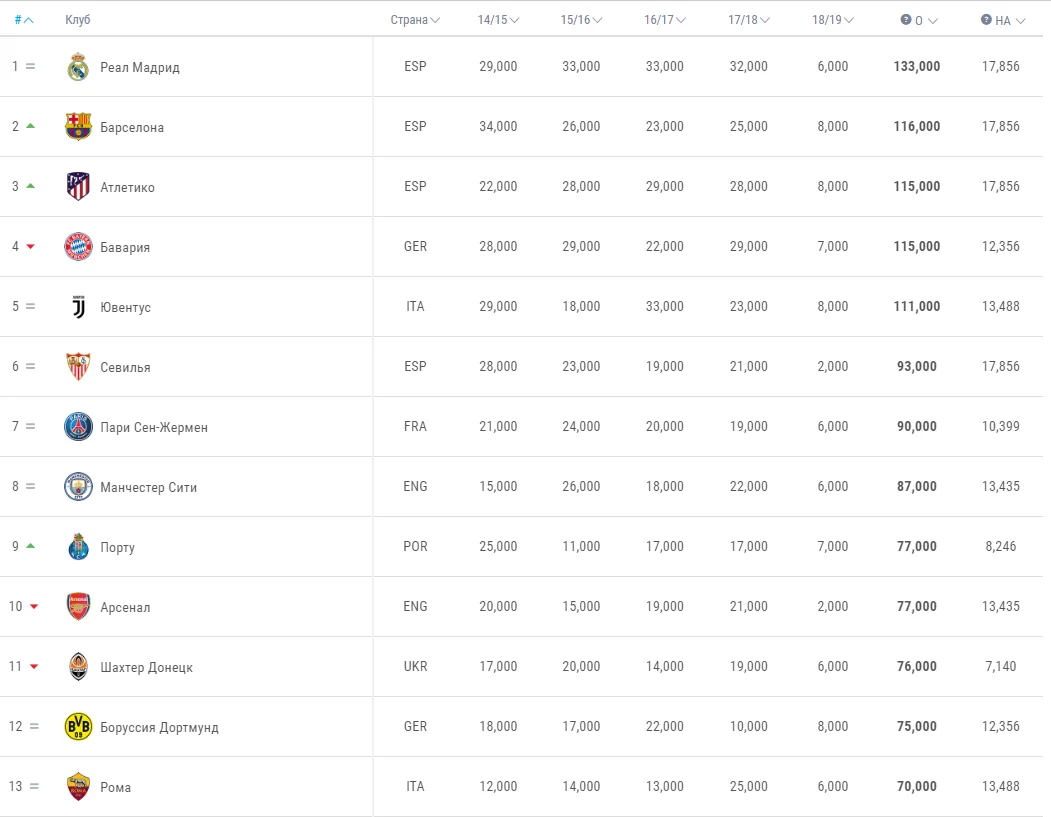The image size is (1051, 817).
Task: Sort by the 14/15 season column
Action: coord(498,20)
